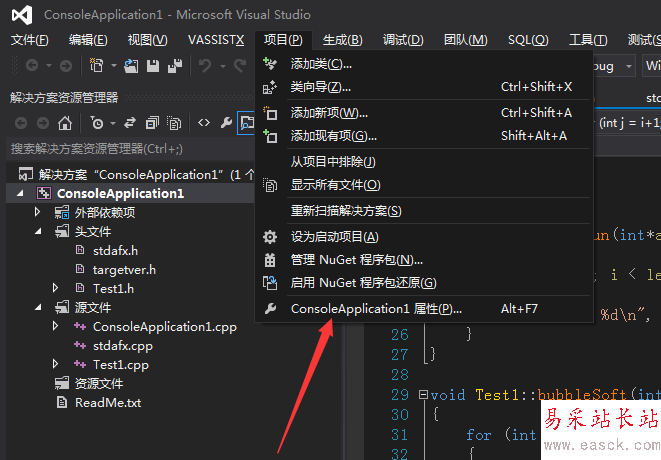
Task: Open the Debug configuration dropdown
Action: tap(629, 66)
